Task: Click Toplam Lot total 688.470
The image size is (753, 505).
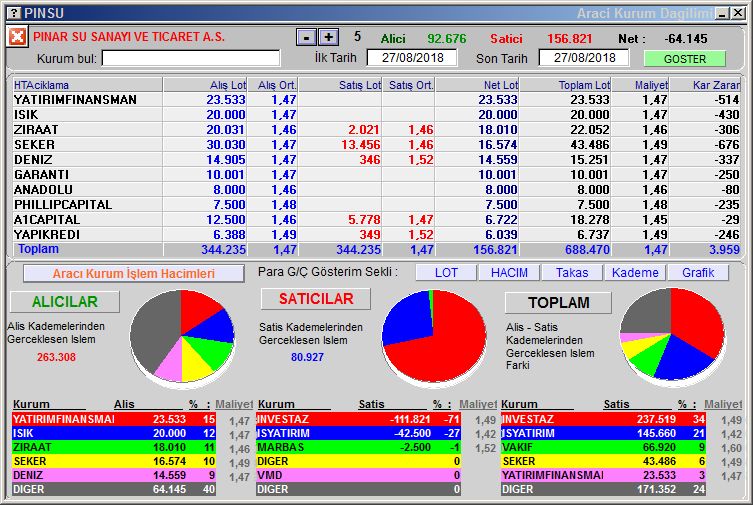Action: [587, 250]
